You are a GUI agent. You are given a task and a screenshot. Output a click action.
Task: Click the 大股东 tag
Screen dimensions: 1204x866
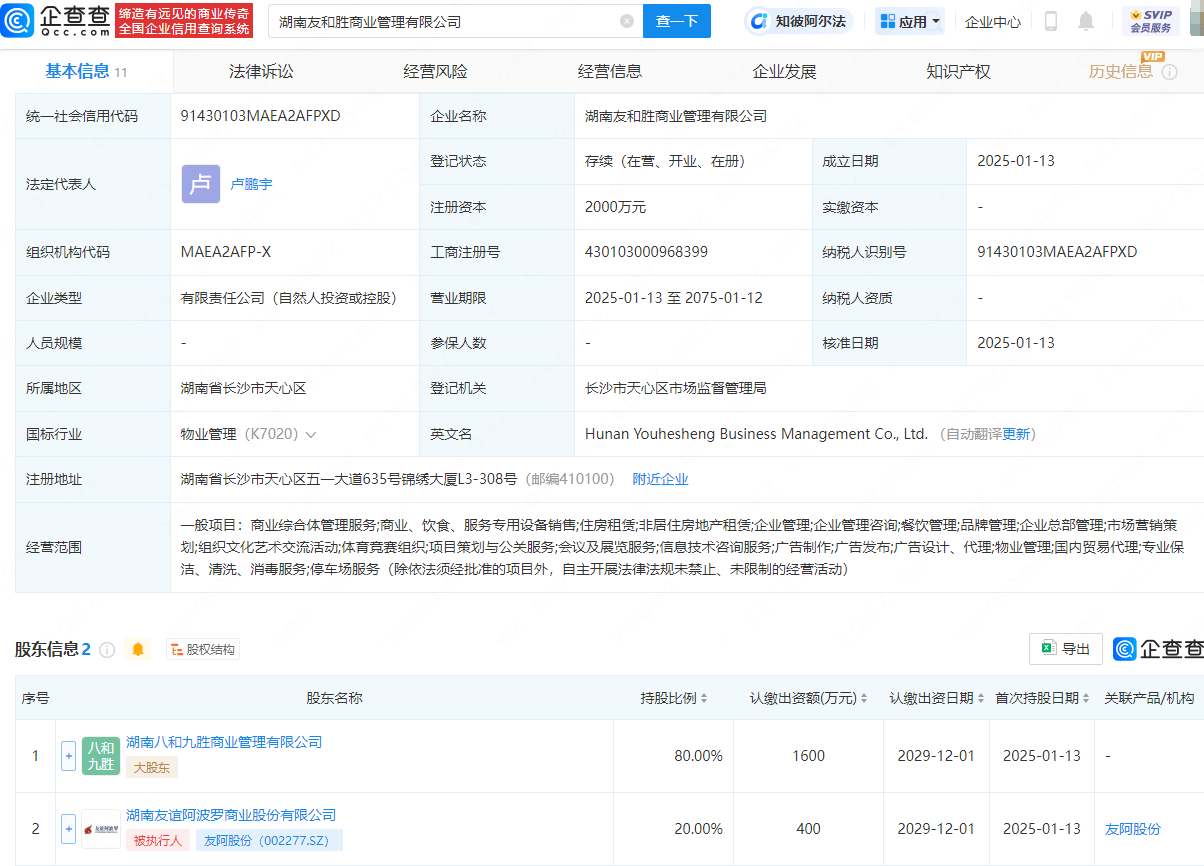(152, 767)
